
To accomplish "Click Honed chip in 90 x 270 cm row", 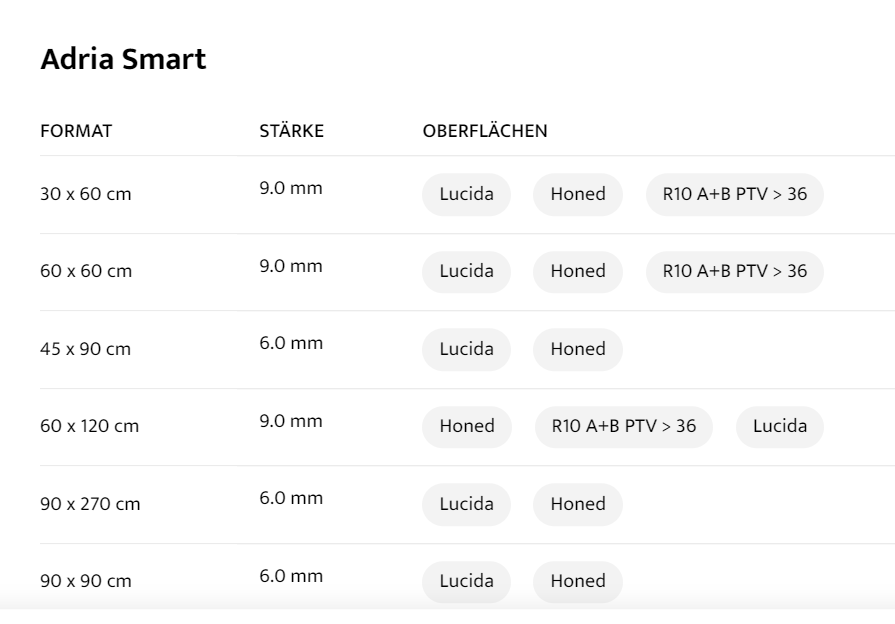I will coord(577,504).
